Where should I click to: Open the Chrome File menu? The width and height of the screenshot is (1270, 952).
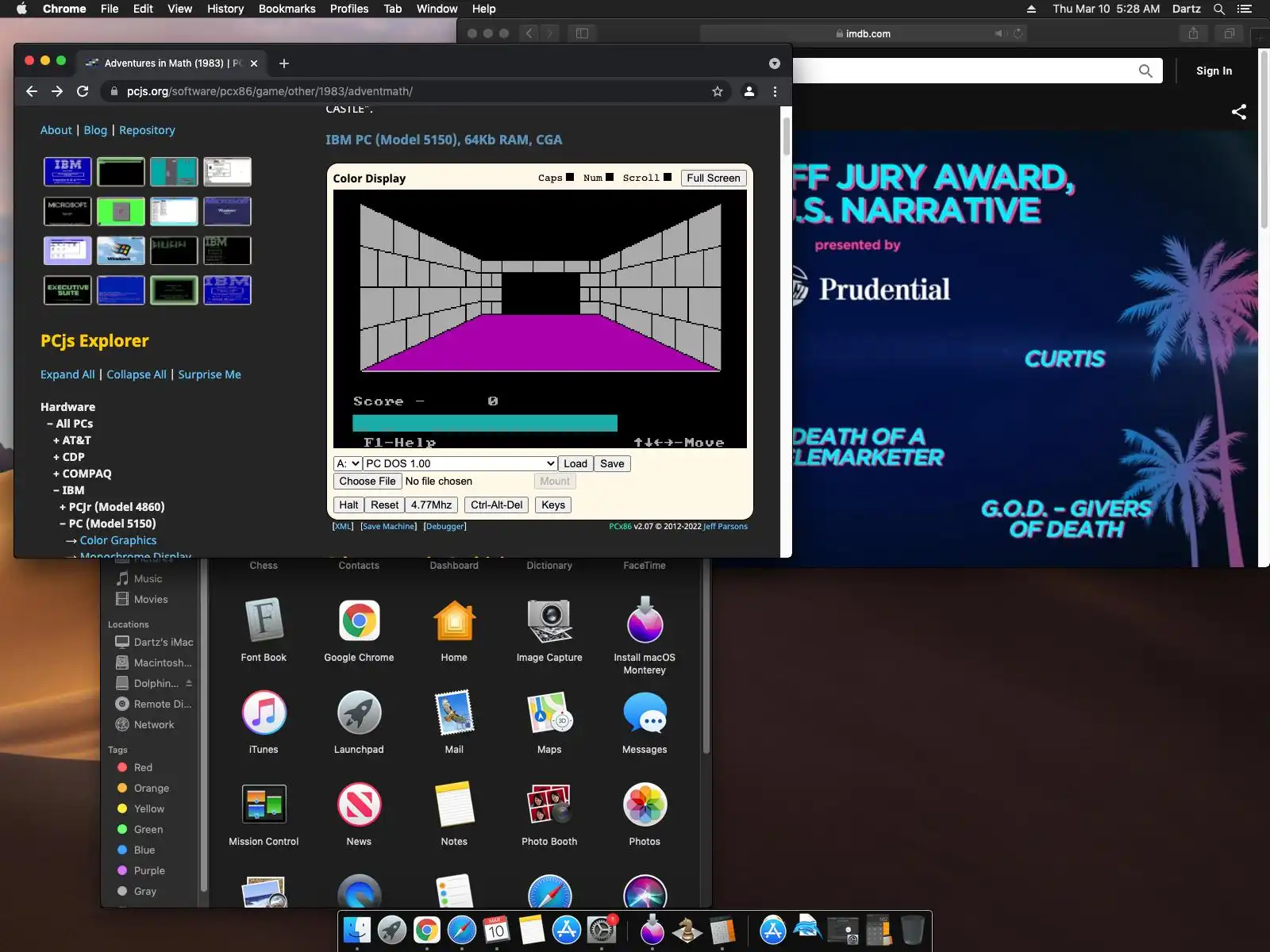point(110,9)
